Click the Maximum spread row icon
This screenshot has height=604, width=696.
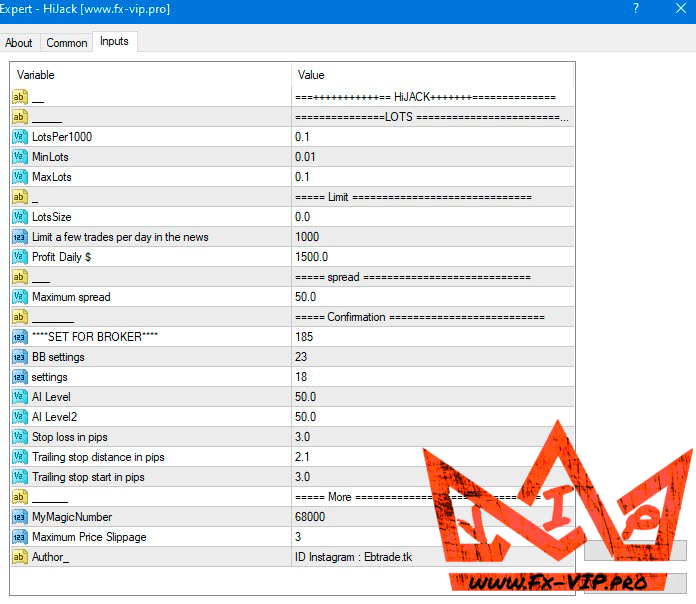pos(20,297)
